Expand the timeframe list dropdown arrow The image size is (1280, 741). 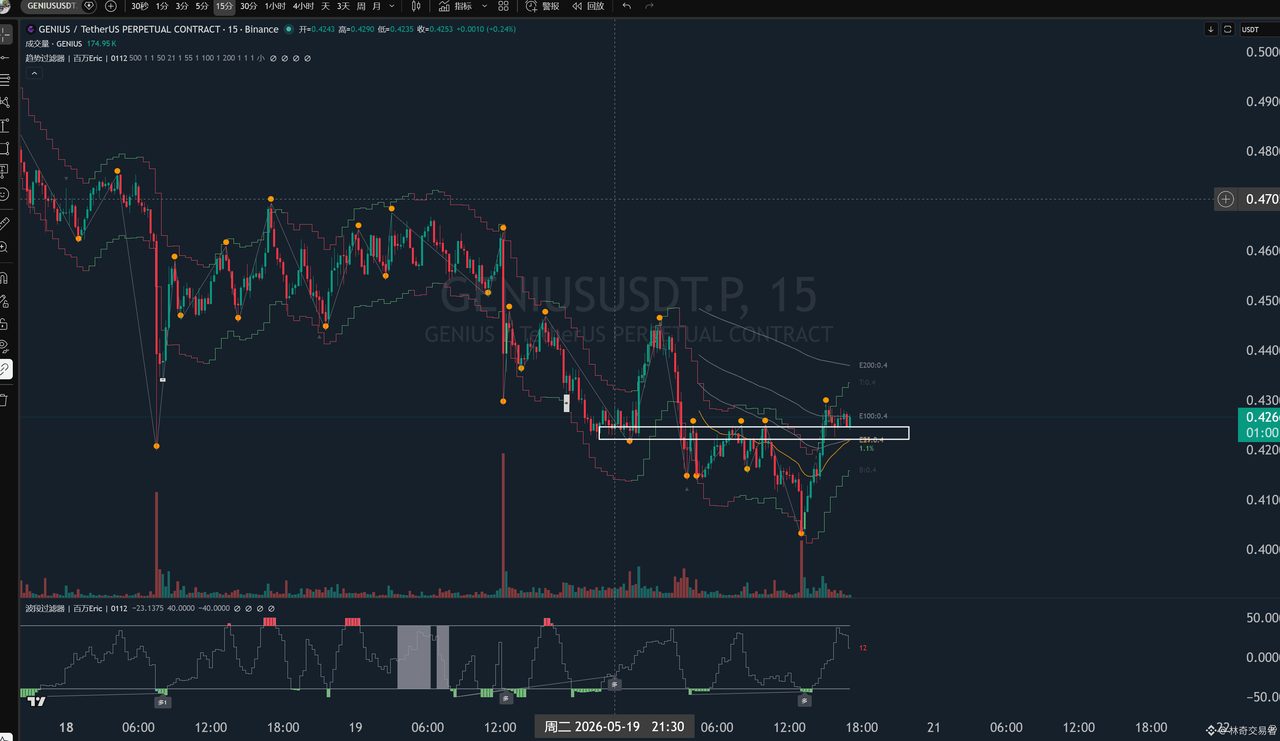point(393,6)
